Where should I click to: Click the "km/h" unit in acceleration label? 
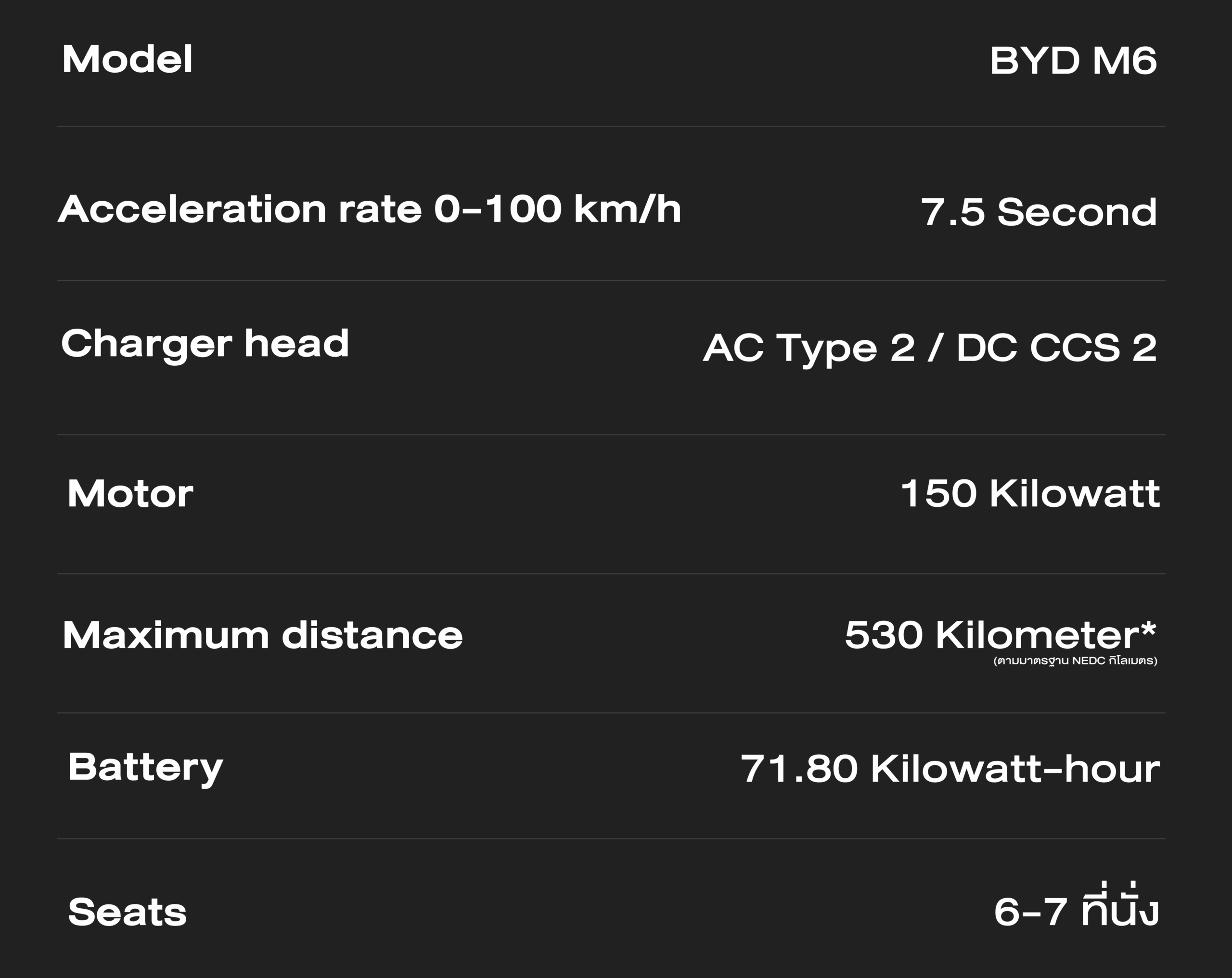click(x=627, y=209)
